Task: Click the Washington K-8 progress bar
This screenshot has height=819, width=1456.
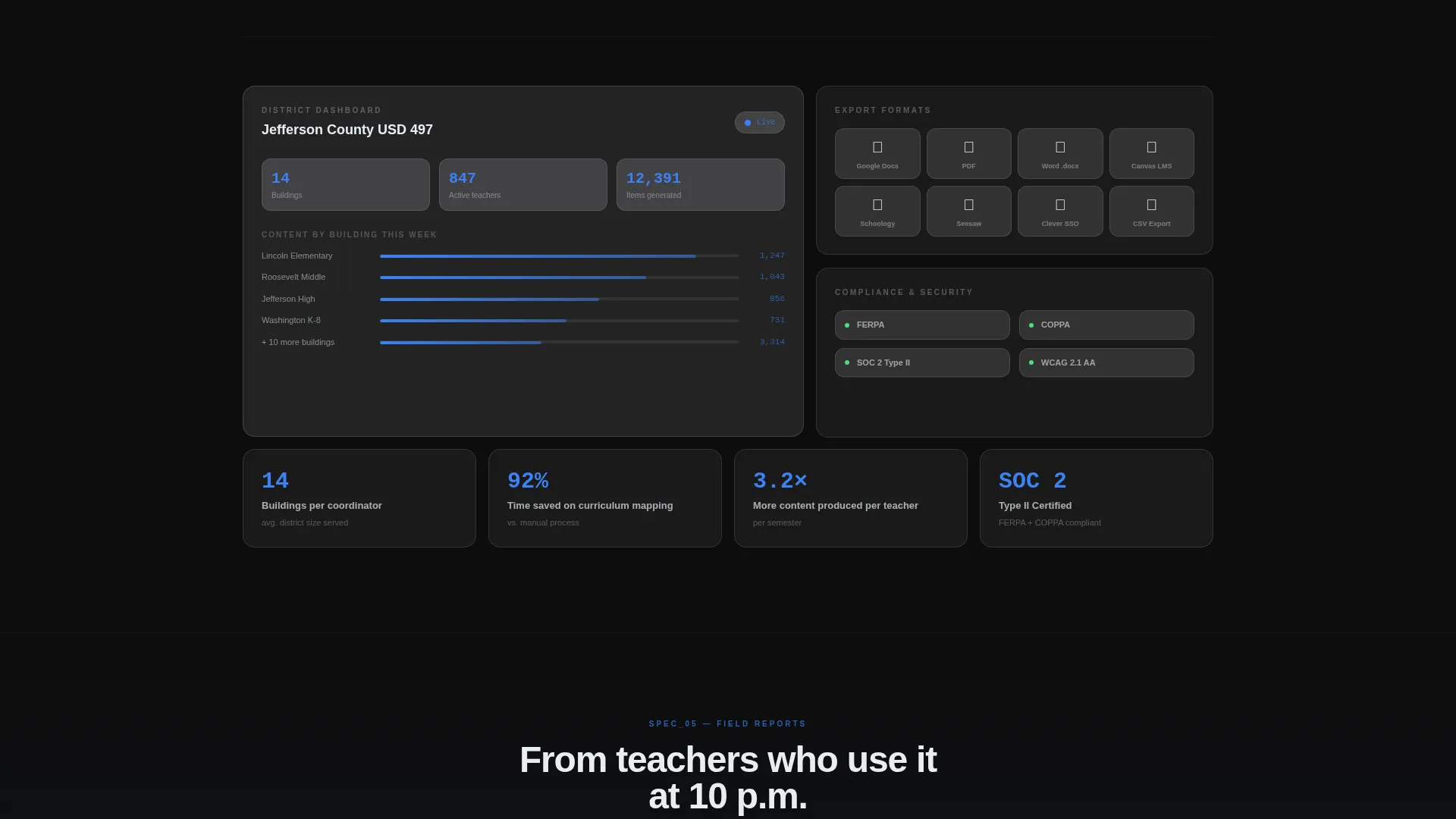Action: (560, 321)
